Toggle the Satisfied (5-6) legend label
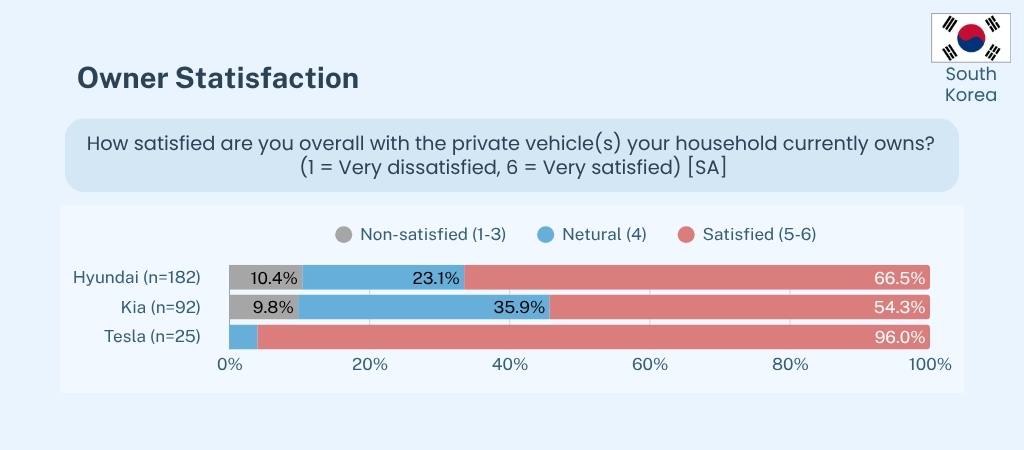Screen dimensions: 1024x450 tap(759, 235)
